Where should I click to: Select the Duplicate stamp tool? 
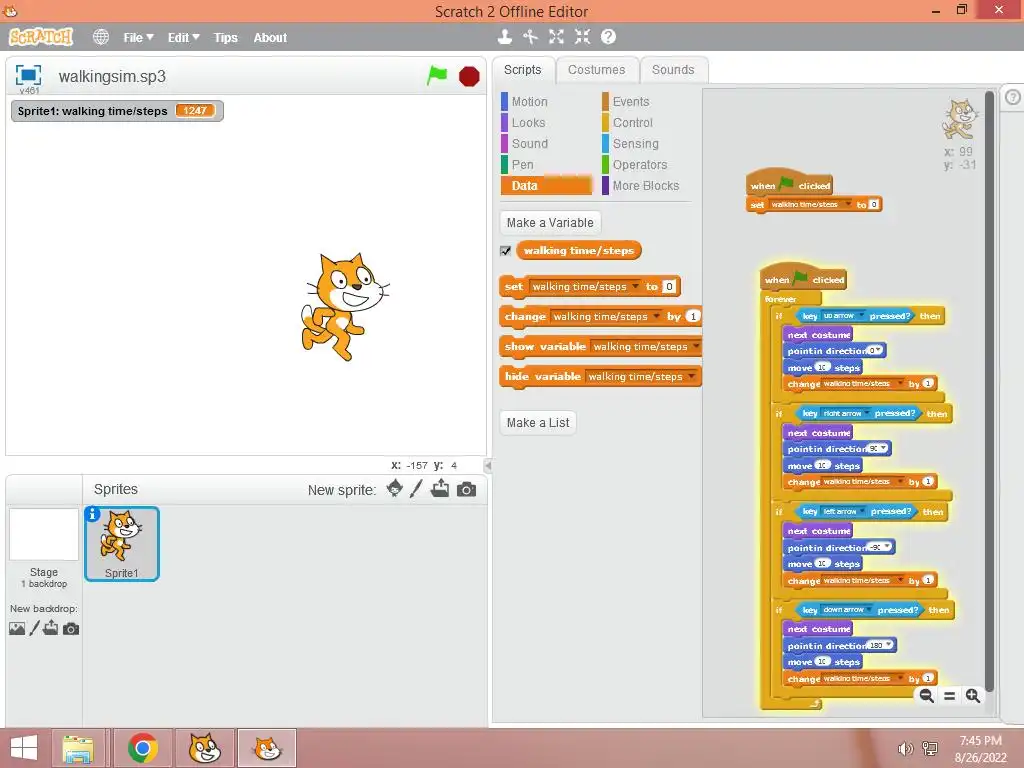click(x=504, y=37)
